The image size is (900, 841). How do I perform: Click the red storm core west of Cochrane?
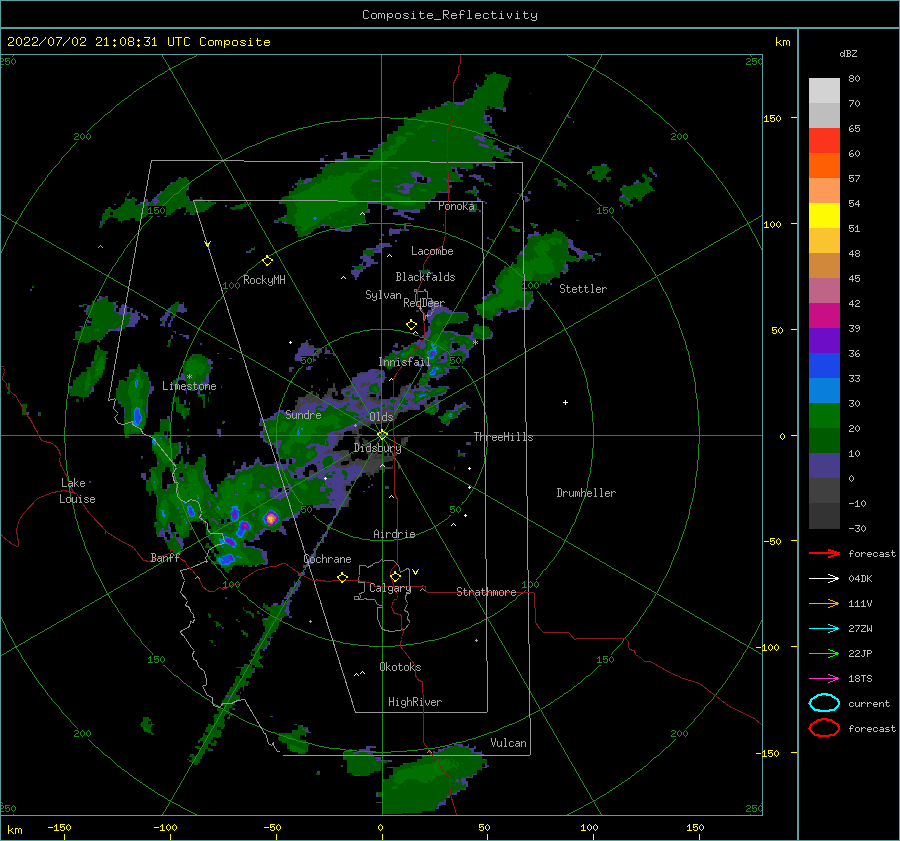[x=271, y=518]
